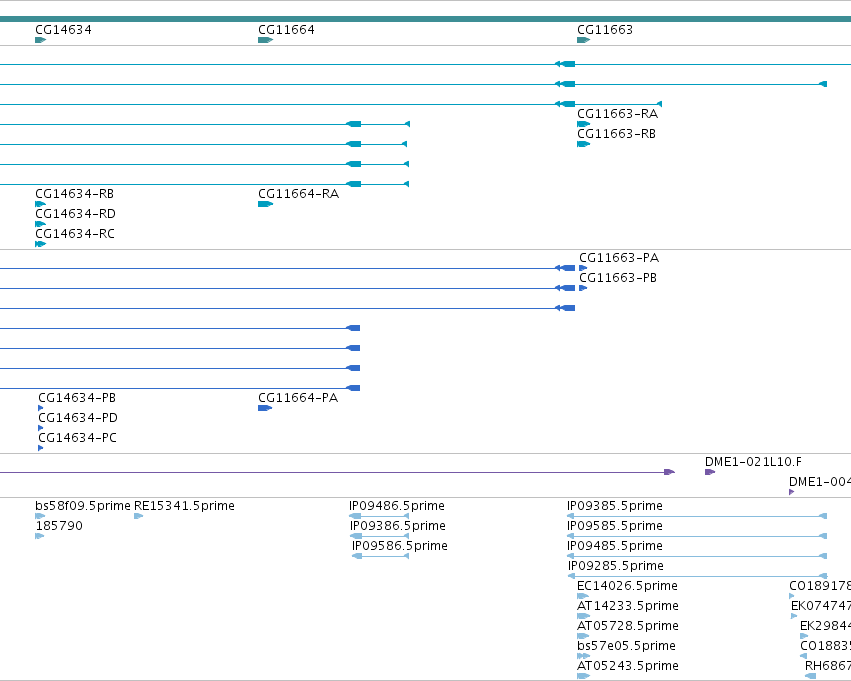Select the bs58f09.5prime EST label
The height and width of the screenshot is (681, 851).
coord(83,506)
